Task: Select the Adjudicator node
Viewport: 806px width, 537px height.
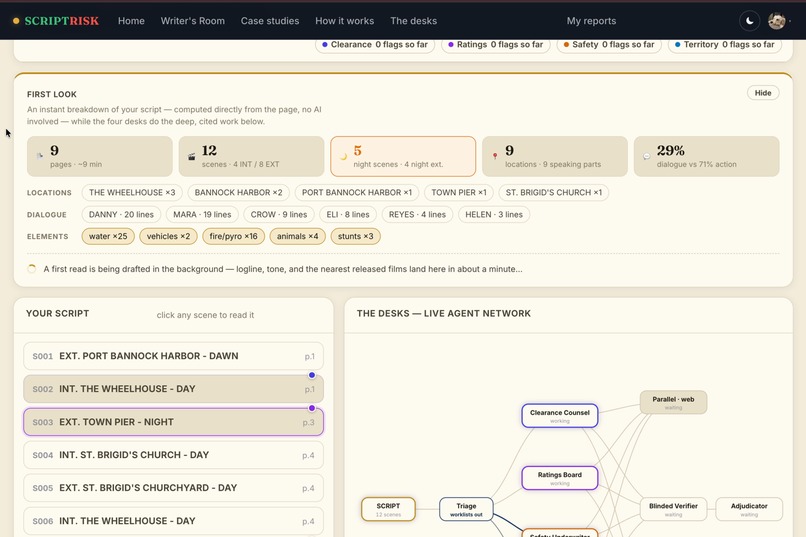Action: click(x=749, y=509)
